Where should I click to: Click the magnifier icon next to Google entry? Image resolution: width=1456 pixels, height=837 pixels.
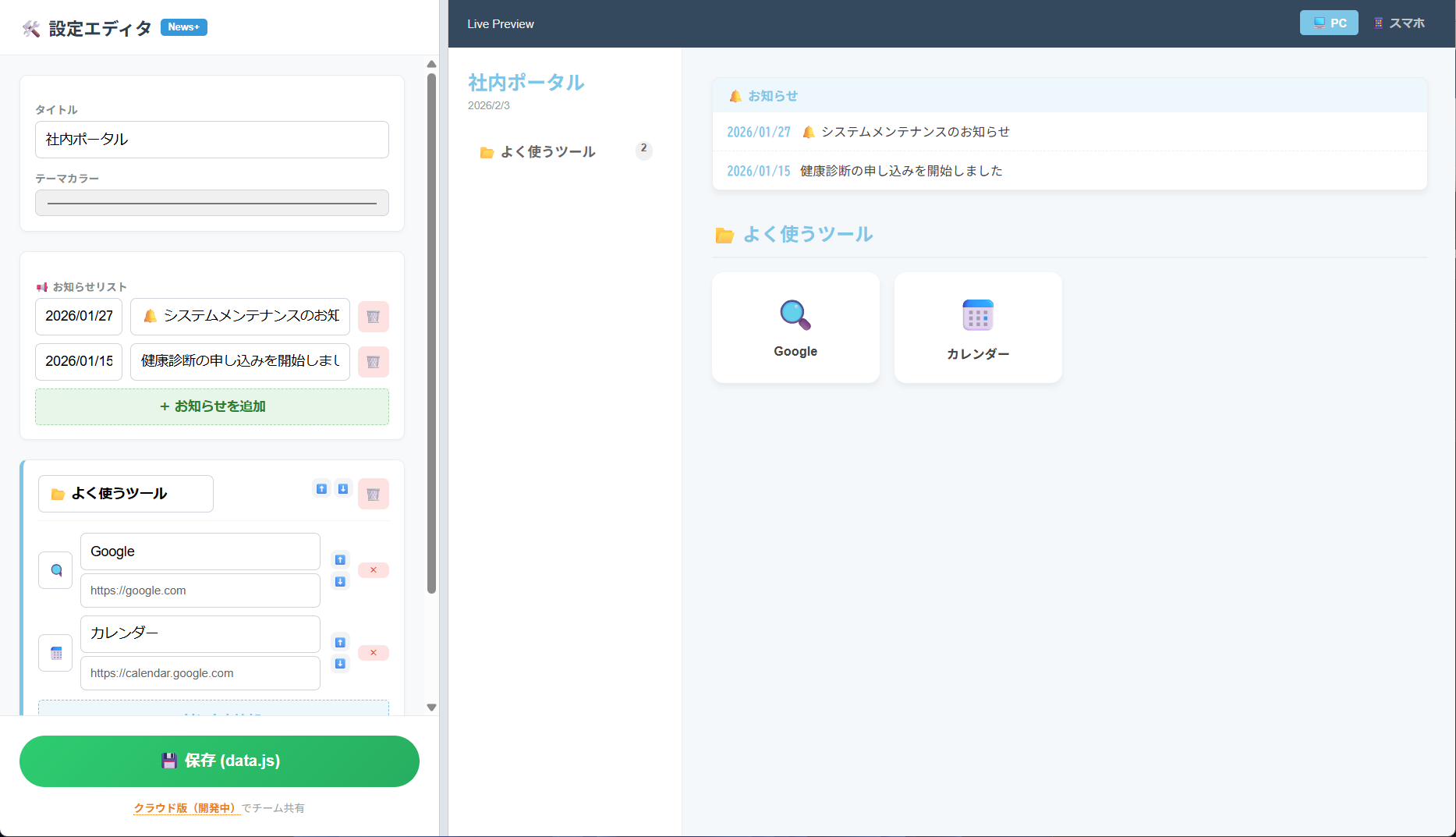tap(55, 570)
